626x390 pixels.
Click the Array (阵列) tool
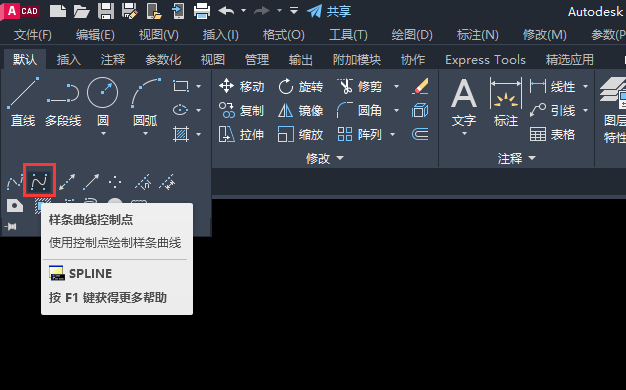coord(359,134)
